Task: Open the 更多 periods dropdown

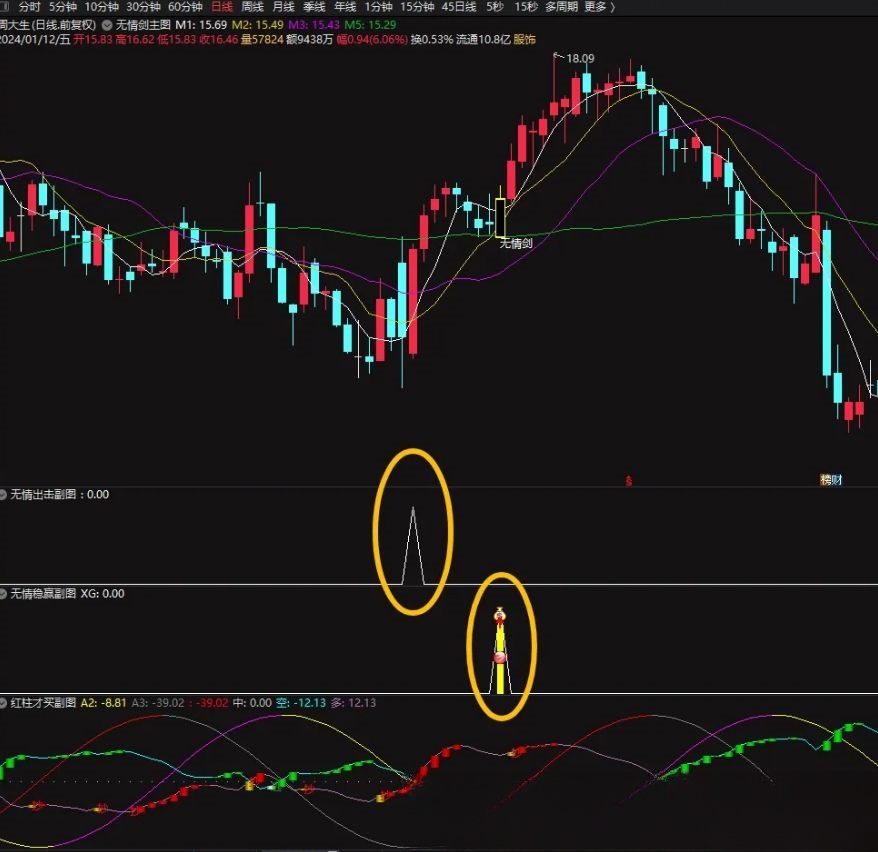Action: pyautogui.click(x=598, y=7)
